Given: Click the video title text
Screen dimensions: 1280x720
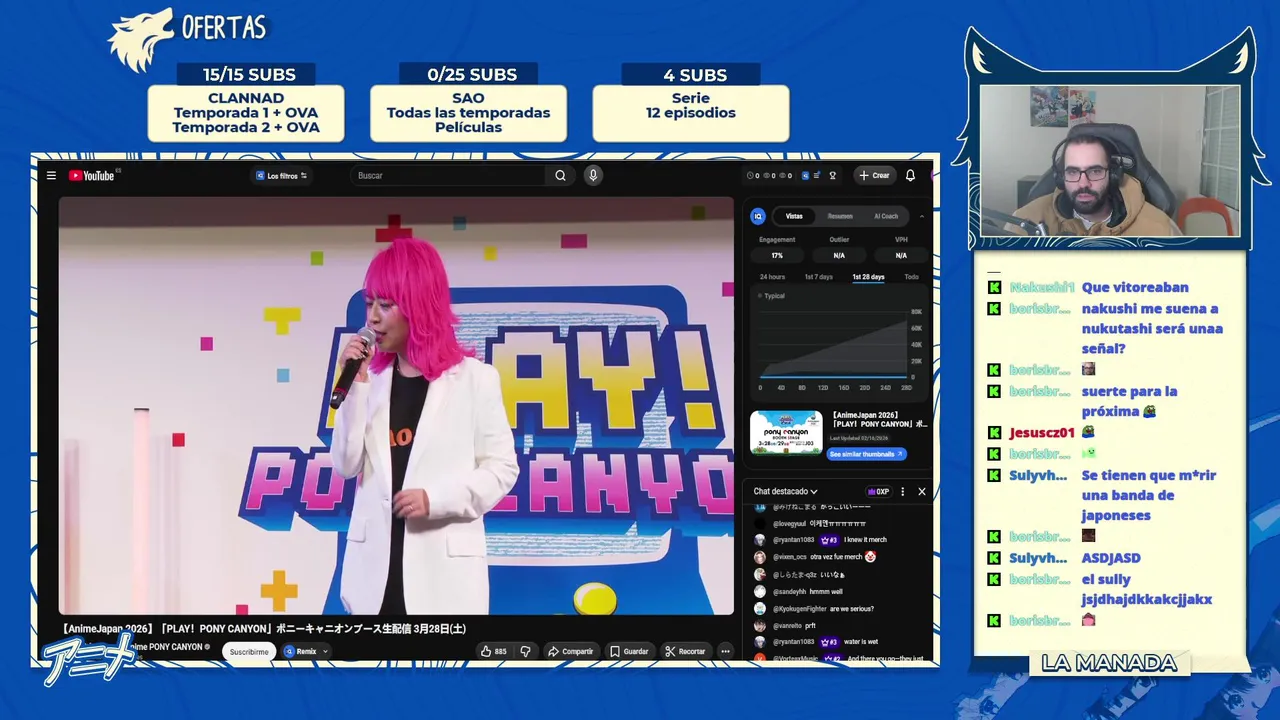Looking at the screenshot, I should pyautogui.click(x=264, y=629).
